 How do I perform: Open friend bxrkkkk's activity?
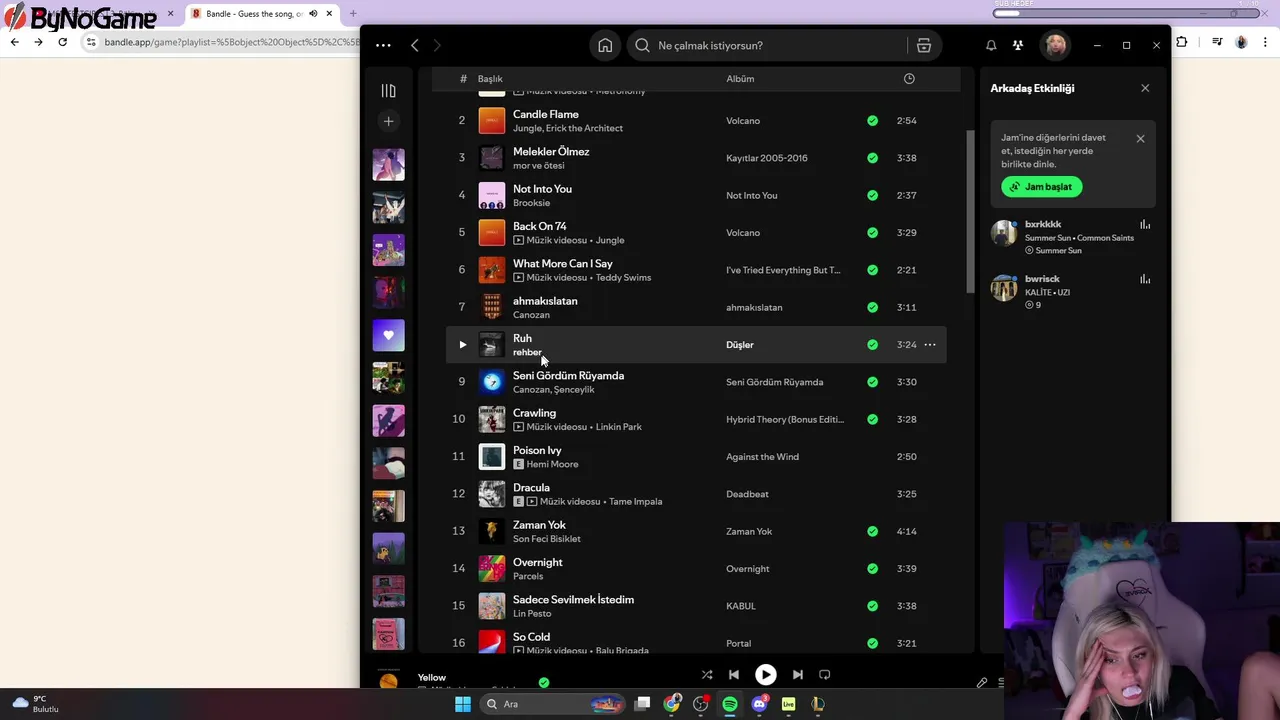coord(1072,237)
